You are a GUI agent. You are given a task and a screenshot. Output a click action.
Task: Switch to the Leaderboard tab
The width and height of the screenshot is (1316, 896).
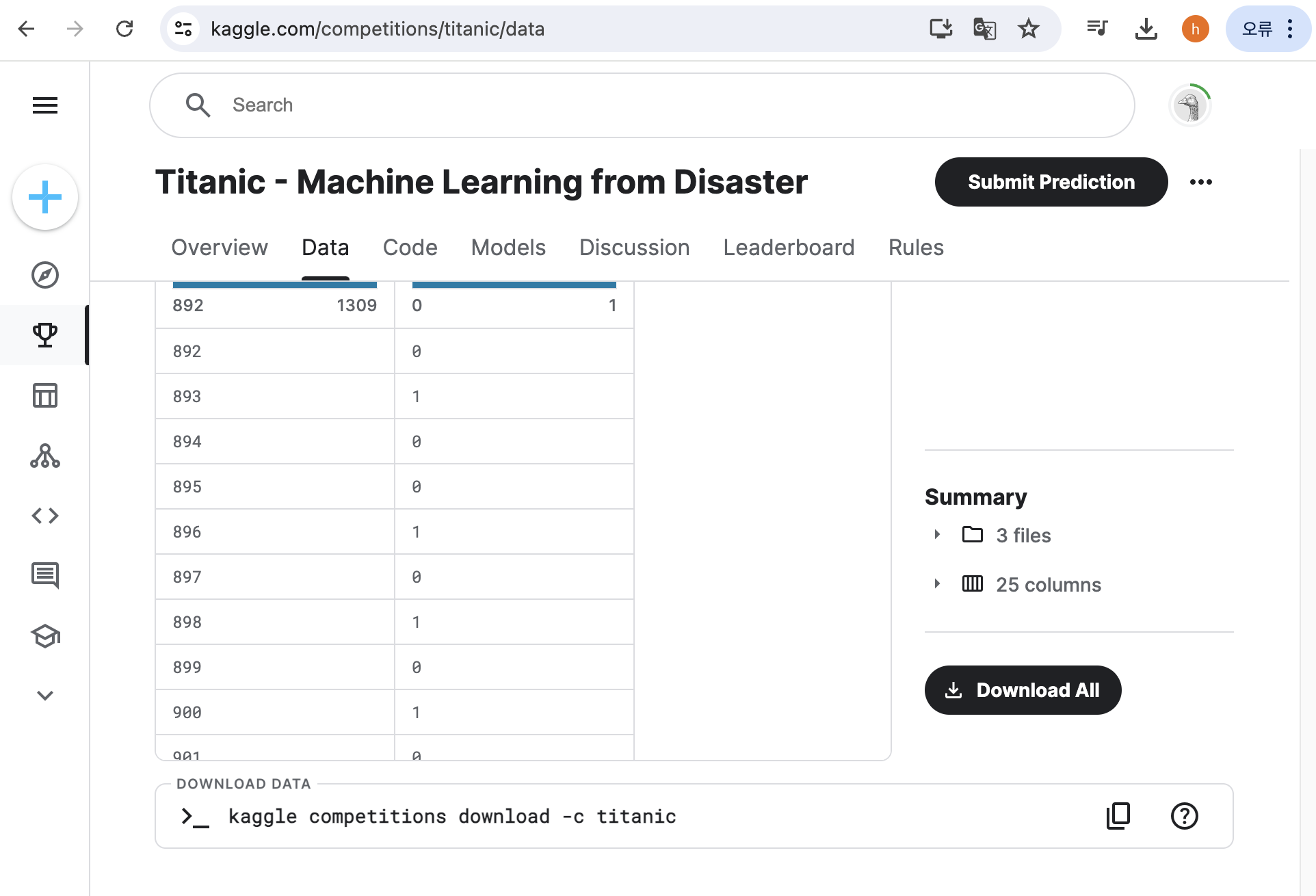coord(789,248)
